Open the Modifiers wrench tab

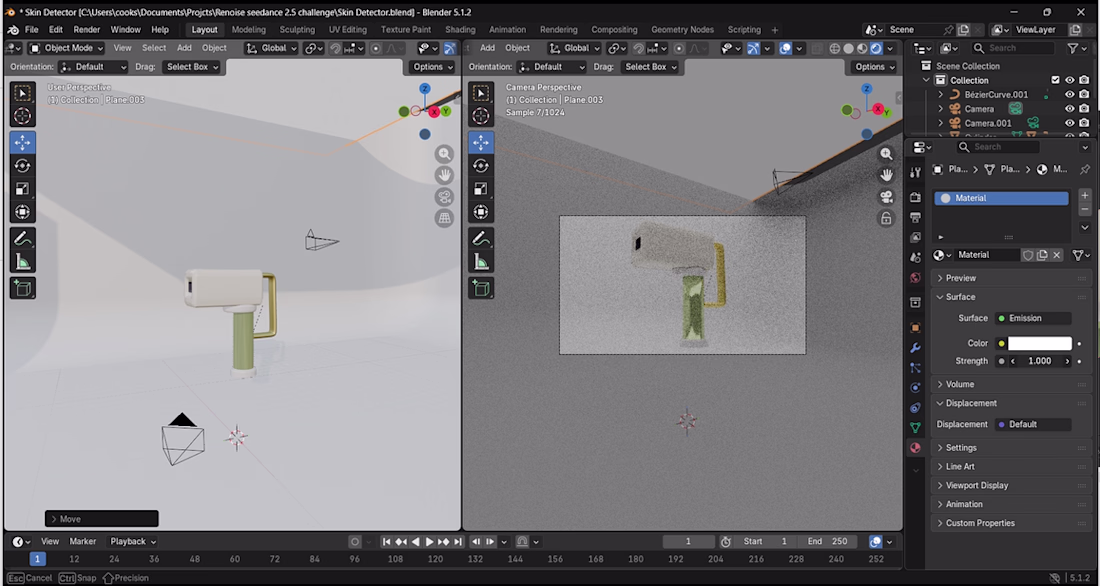pyautogui.click(x=915, y=347)
